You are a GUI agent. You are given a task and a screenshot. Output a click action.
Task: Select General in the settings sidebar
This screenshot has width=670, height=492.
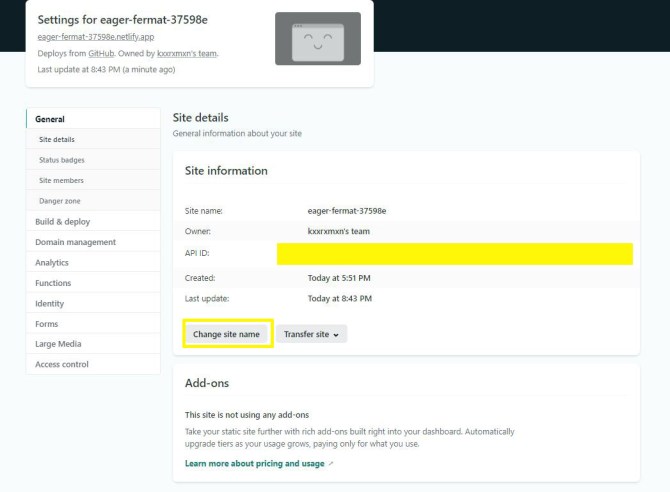[x=93, y=119]
